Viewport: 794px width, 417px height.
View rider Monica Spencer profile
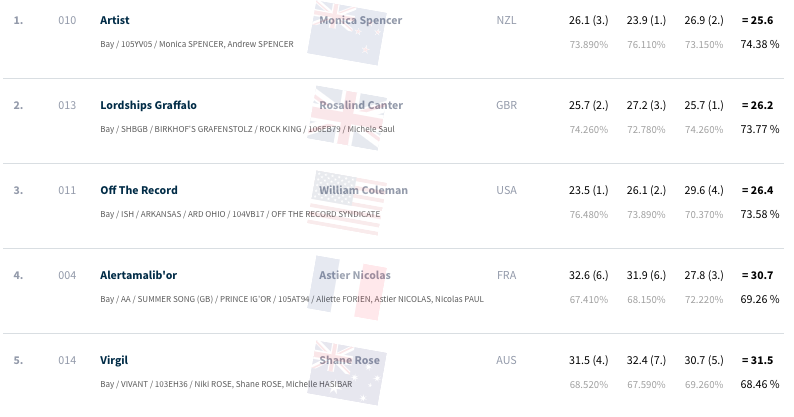click(x=361, y=20)
